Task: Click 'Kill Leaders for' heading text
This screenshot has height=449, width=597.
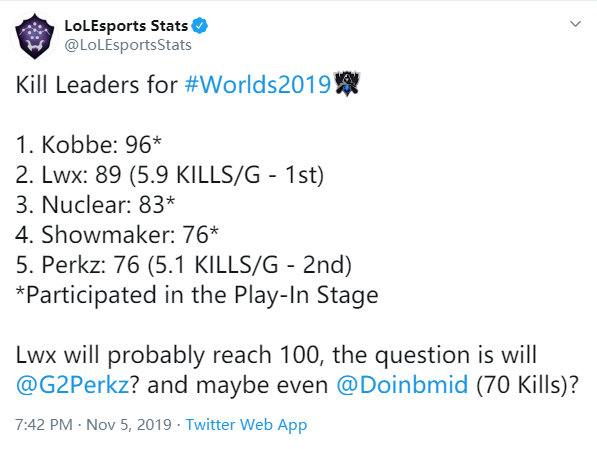Action: pos(97,85)
